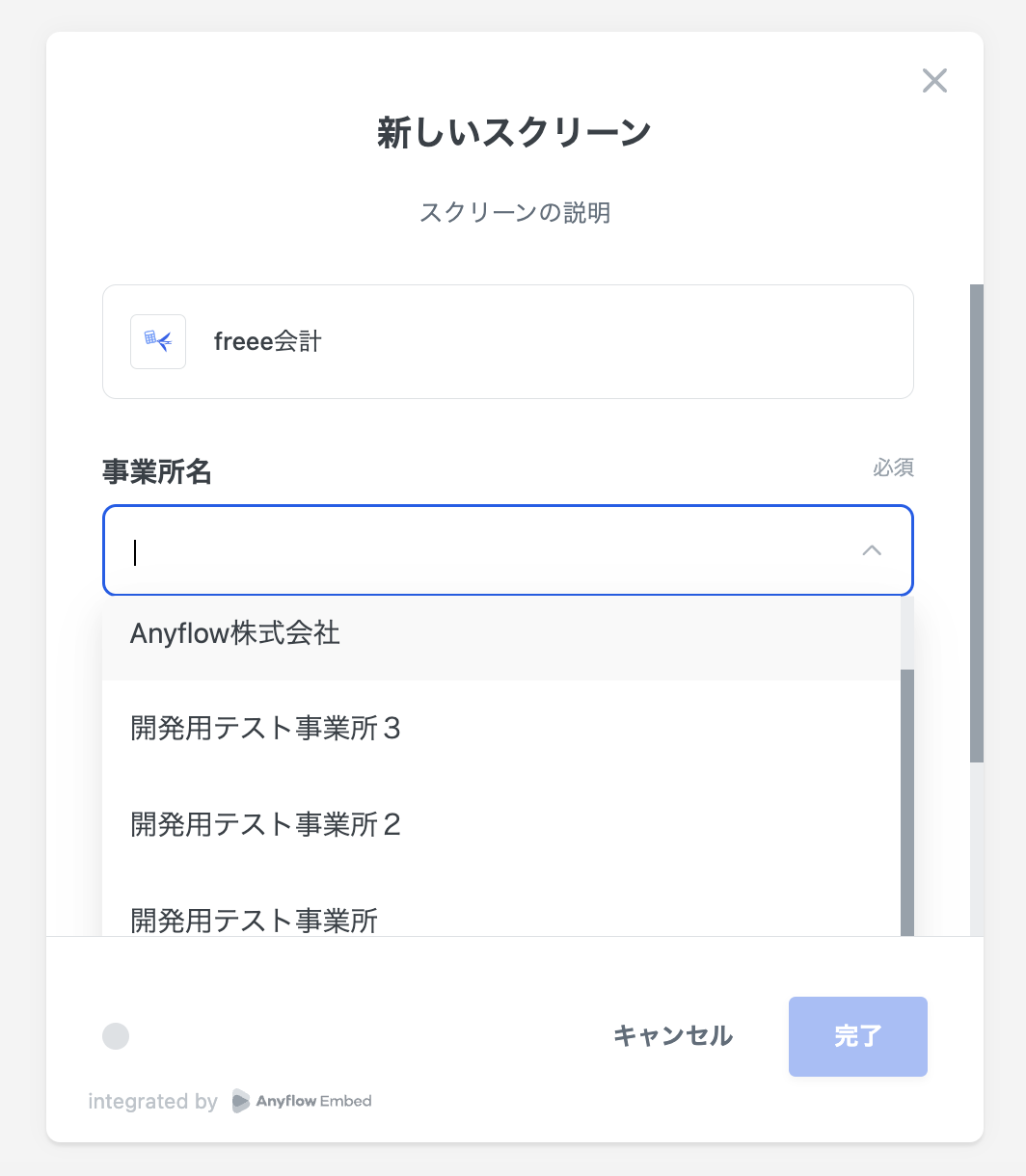Click the dialog's main scrollbar thumb
Screen dimensions: 1026x1176
point(976,521)
